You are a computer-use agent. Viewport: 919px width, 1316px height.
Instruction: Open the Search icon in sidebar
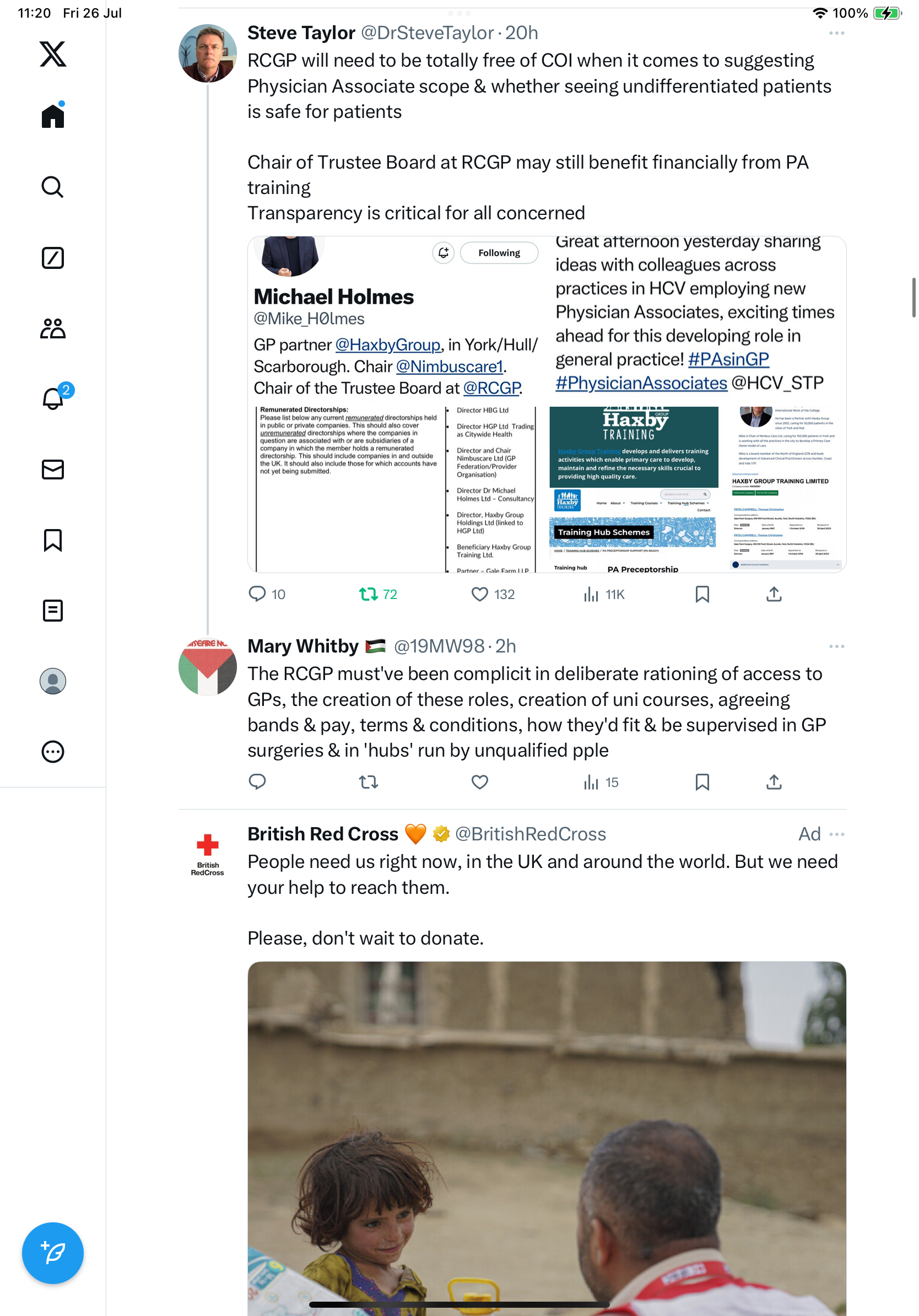coord(53,187)
